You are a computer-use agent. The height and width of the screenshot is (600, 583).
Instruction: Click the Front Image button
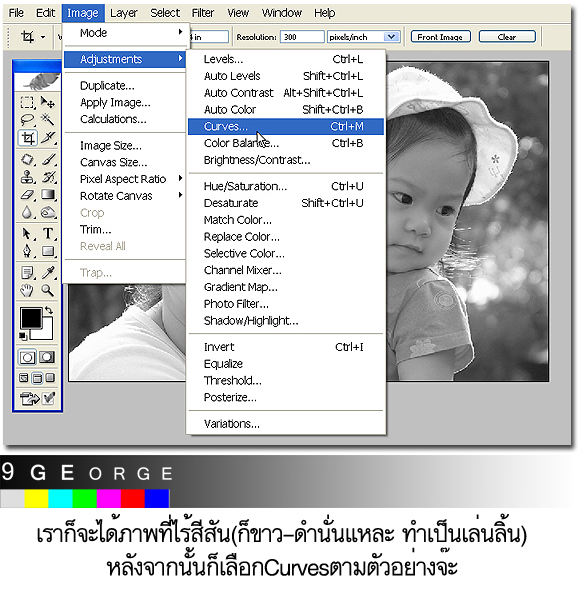point(440,37)
